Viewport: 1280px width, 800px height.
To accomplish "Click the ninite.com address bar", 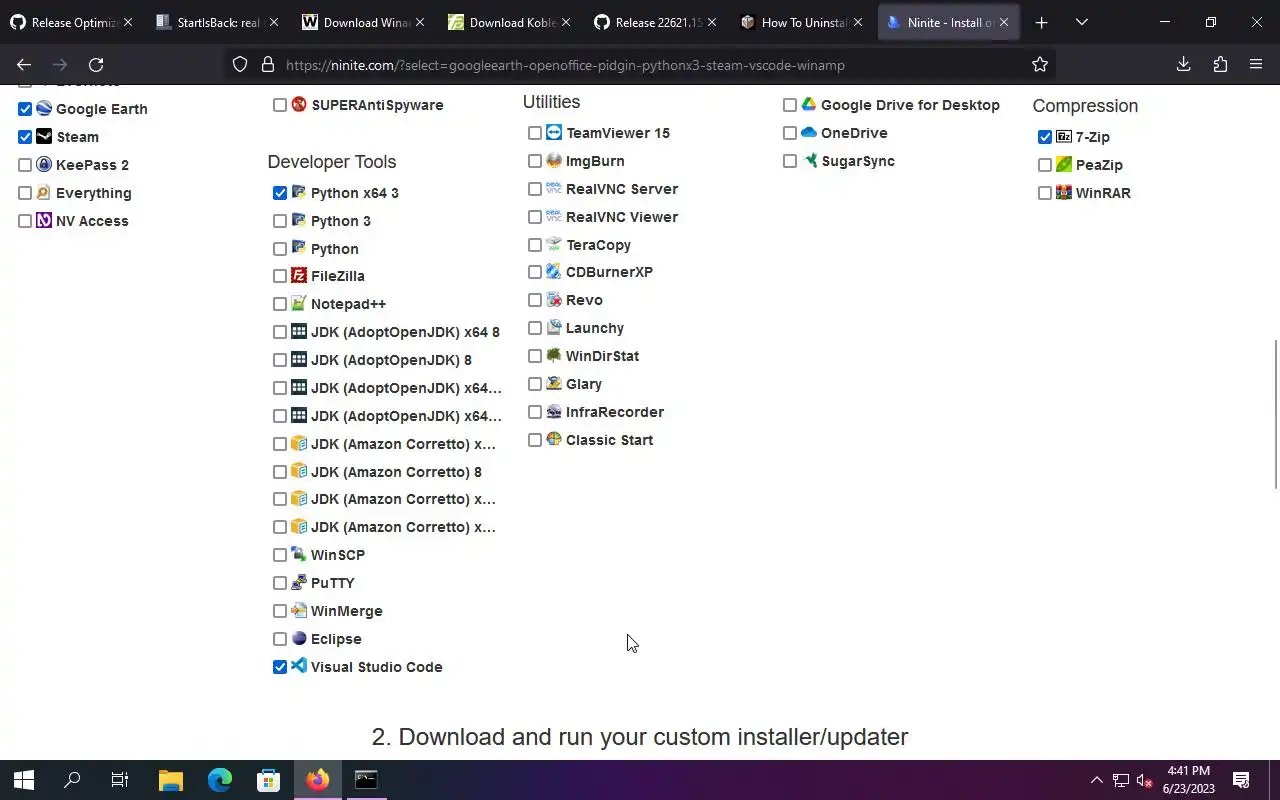I will point(640,65).
